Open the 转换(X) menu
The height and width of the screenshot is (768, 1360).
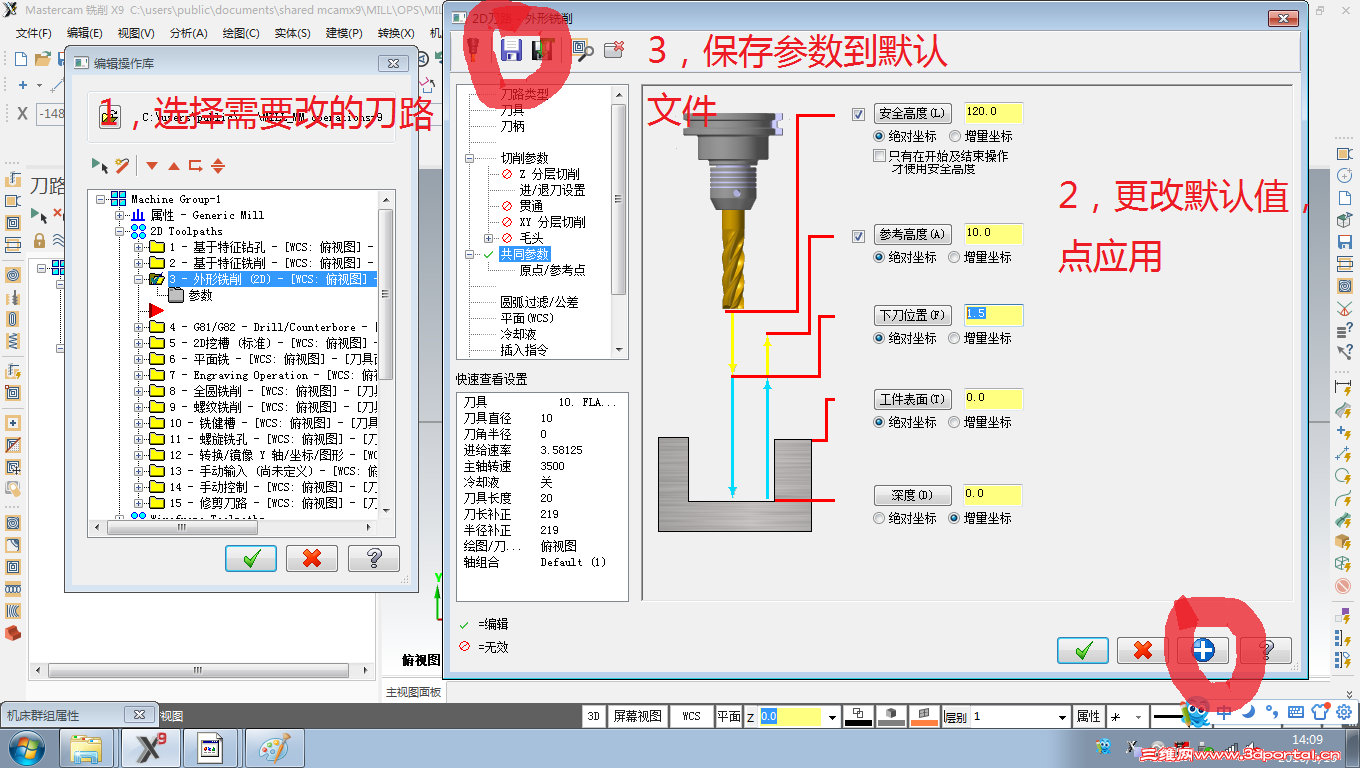coord(396,33)
